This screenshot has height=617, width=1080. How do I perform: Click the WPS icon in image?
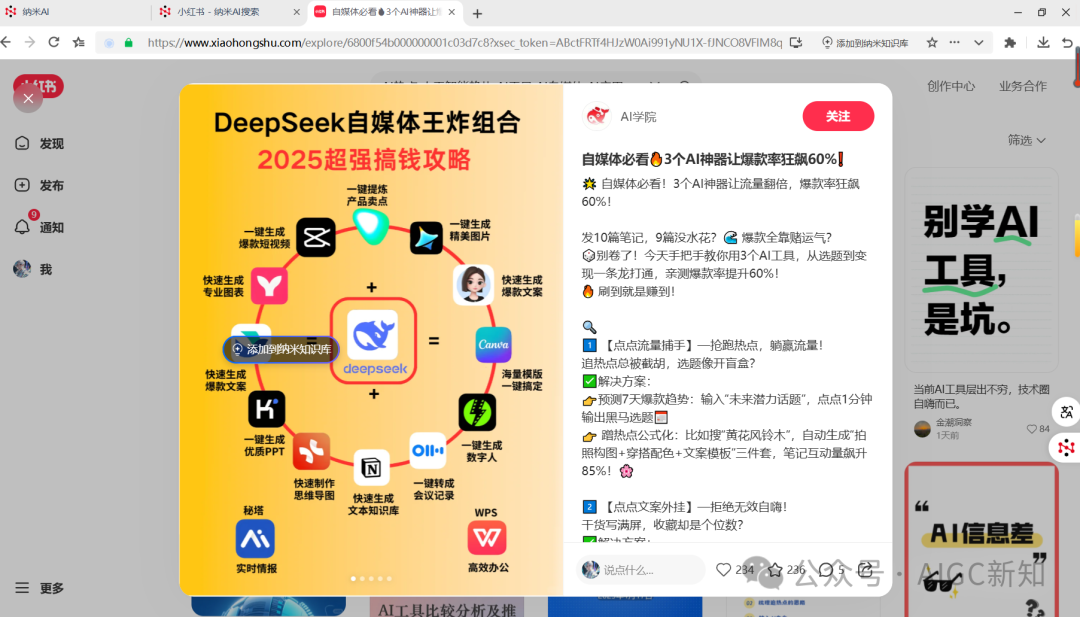(487, 538)
